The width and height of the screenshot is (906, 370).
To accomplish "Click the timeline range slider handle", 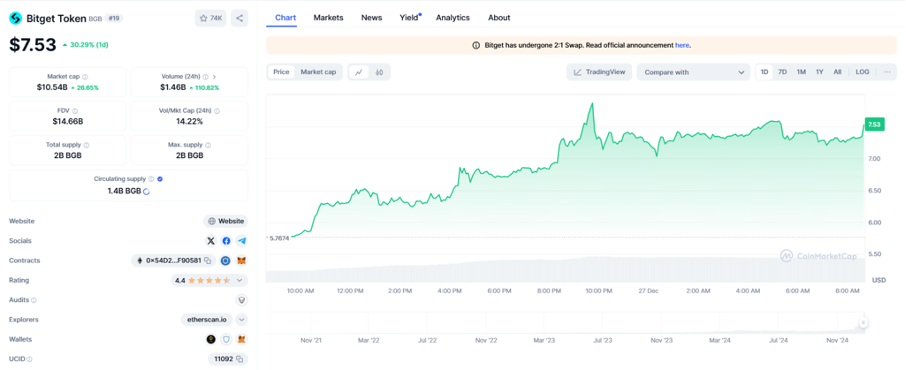I will click(x=863, y=323).
